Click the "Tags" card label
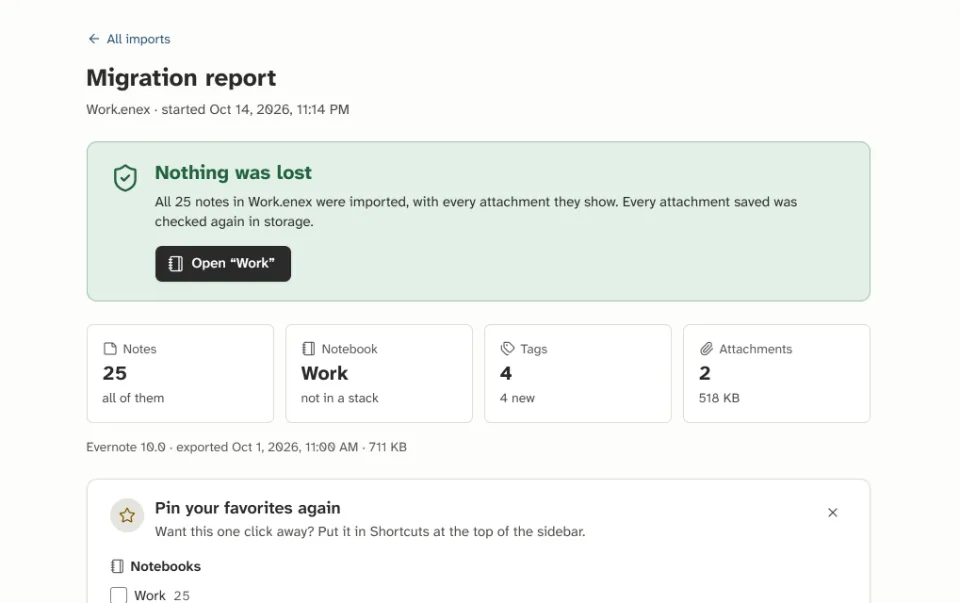Image resolution: width=960 pixels, height=603 pixels. pos(534,349)
